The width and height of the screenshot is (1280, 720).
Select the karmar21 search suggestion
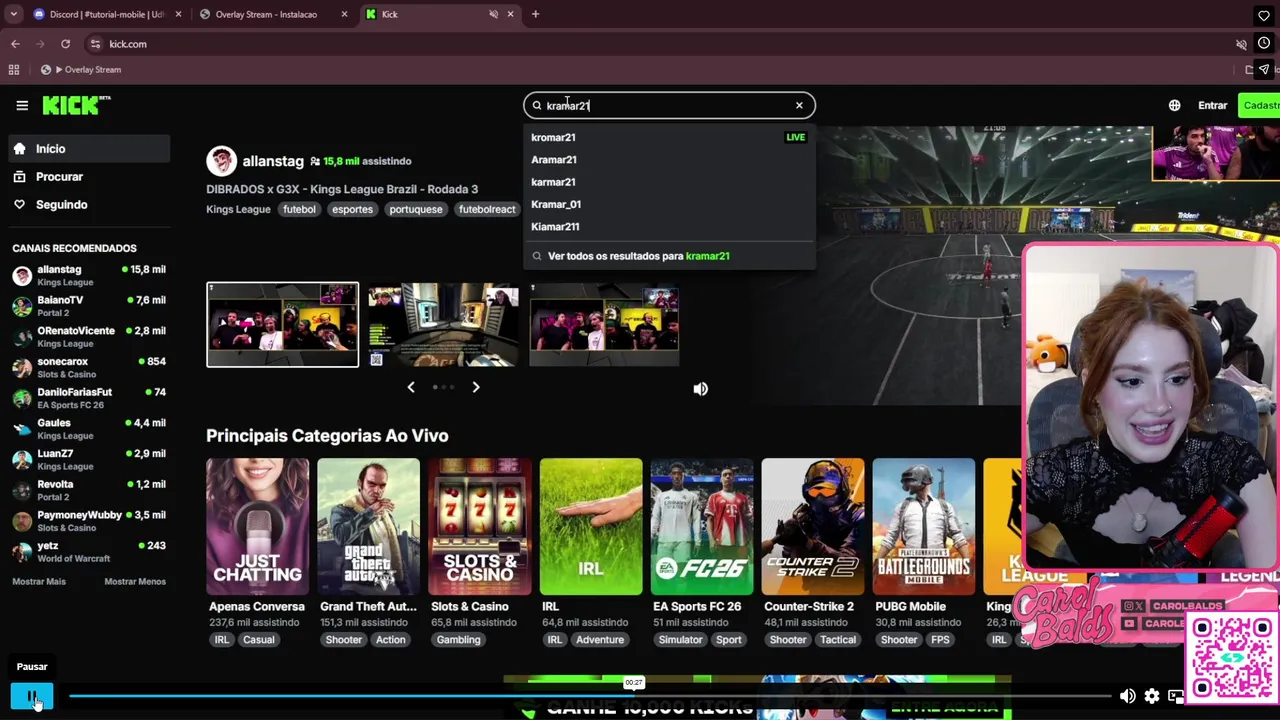coord(668,182)
